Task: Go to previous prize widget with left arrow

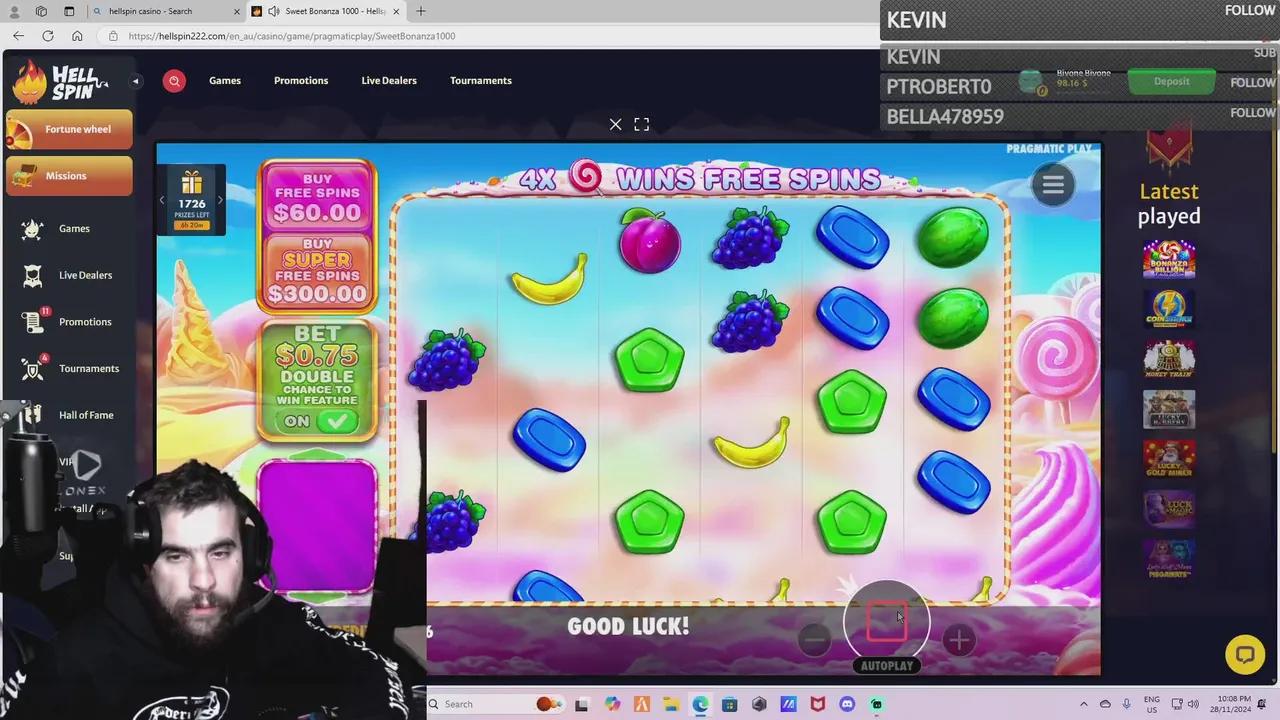Action: (162, 200)
